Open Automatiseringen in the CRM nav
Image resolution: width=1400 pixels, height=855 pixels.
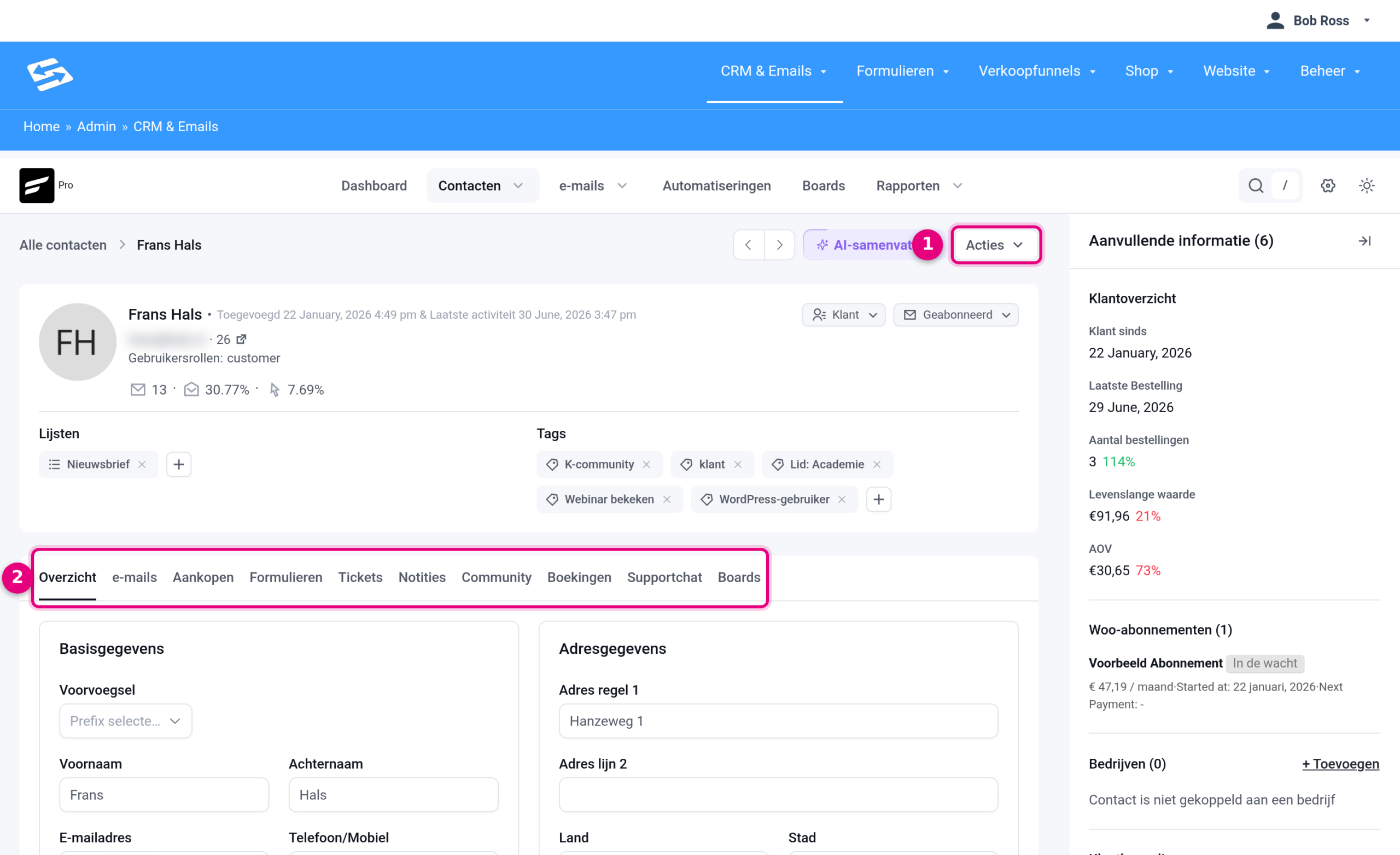[716, 186]
